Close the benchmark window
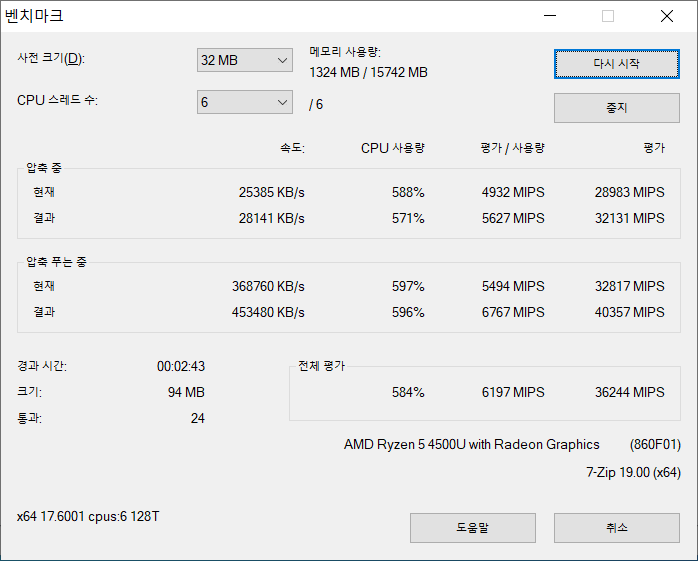This screenshot has height=561, width=698. pyautogui.click(x=666, y=16)
